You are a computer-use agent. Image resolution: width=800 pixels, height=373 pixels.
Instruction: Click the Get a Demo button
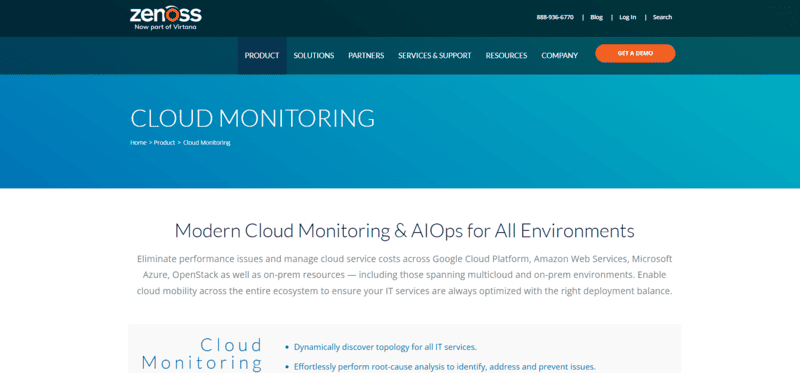point(635,53)
